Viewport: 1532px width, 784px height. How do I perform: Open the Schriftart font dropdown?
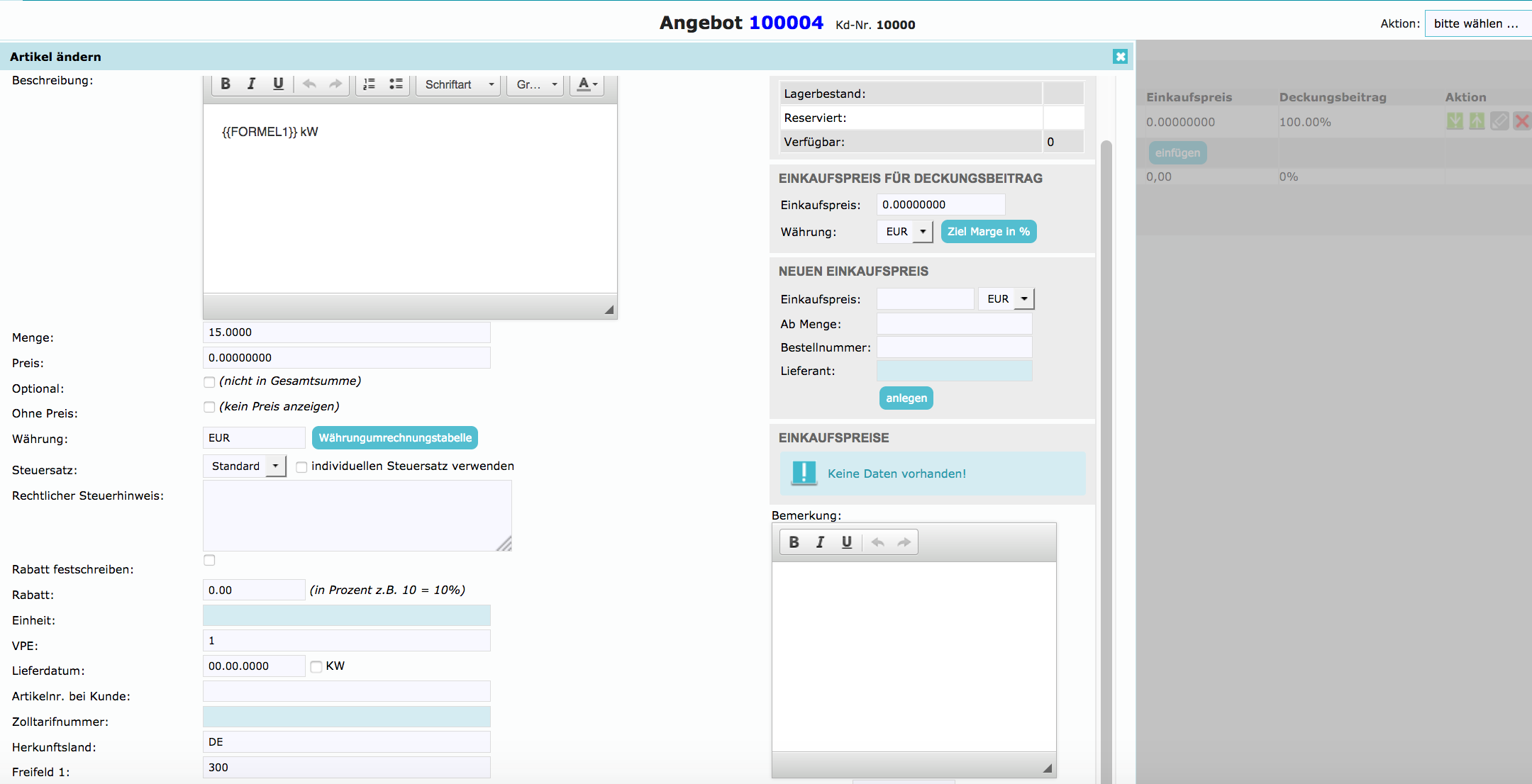point(458,84)
